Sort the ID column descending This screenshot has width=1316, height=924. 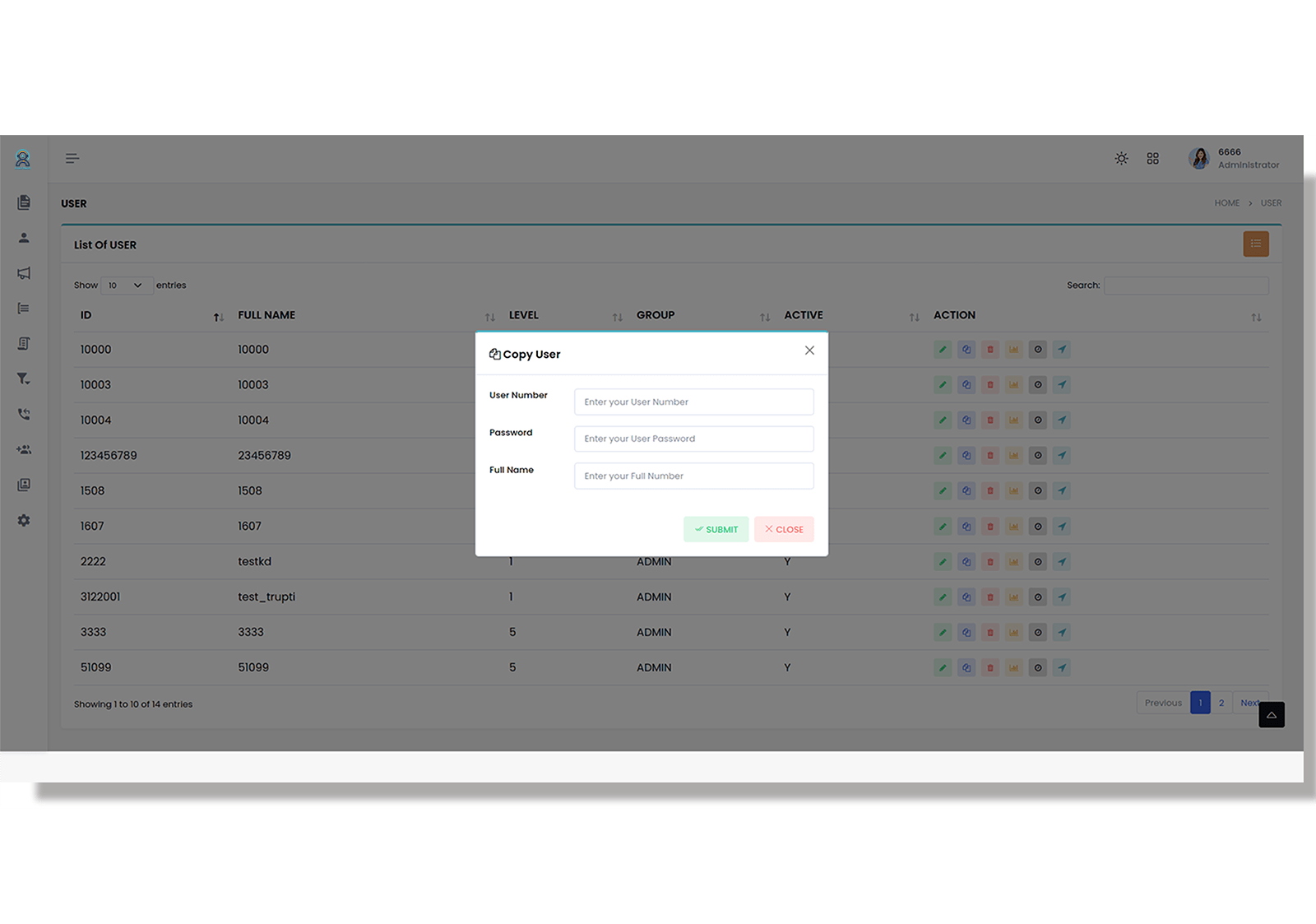218,316
